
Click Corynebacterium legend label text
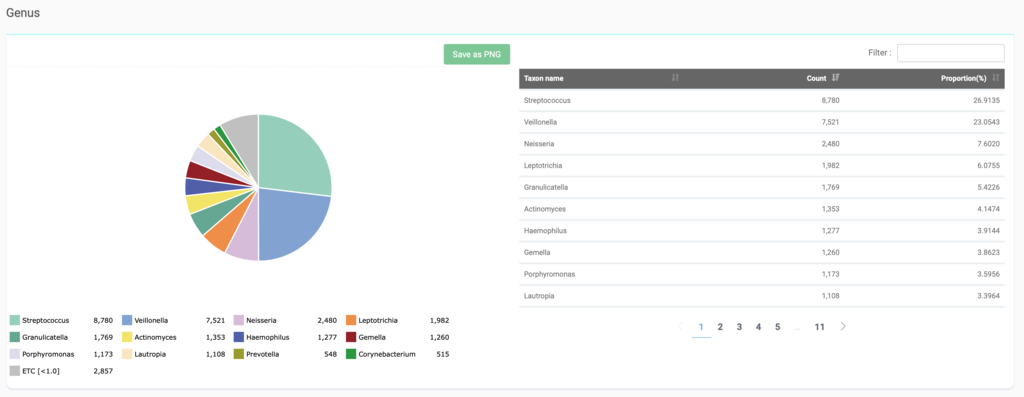coord(387,355)
